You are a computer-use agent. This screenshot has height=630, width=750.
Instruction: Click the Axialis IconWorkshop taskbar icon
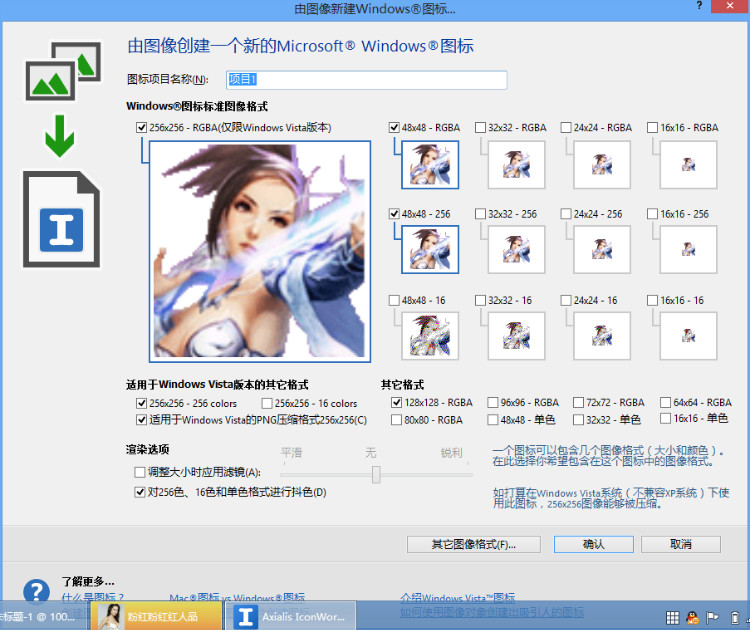(x=291, y=616)
